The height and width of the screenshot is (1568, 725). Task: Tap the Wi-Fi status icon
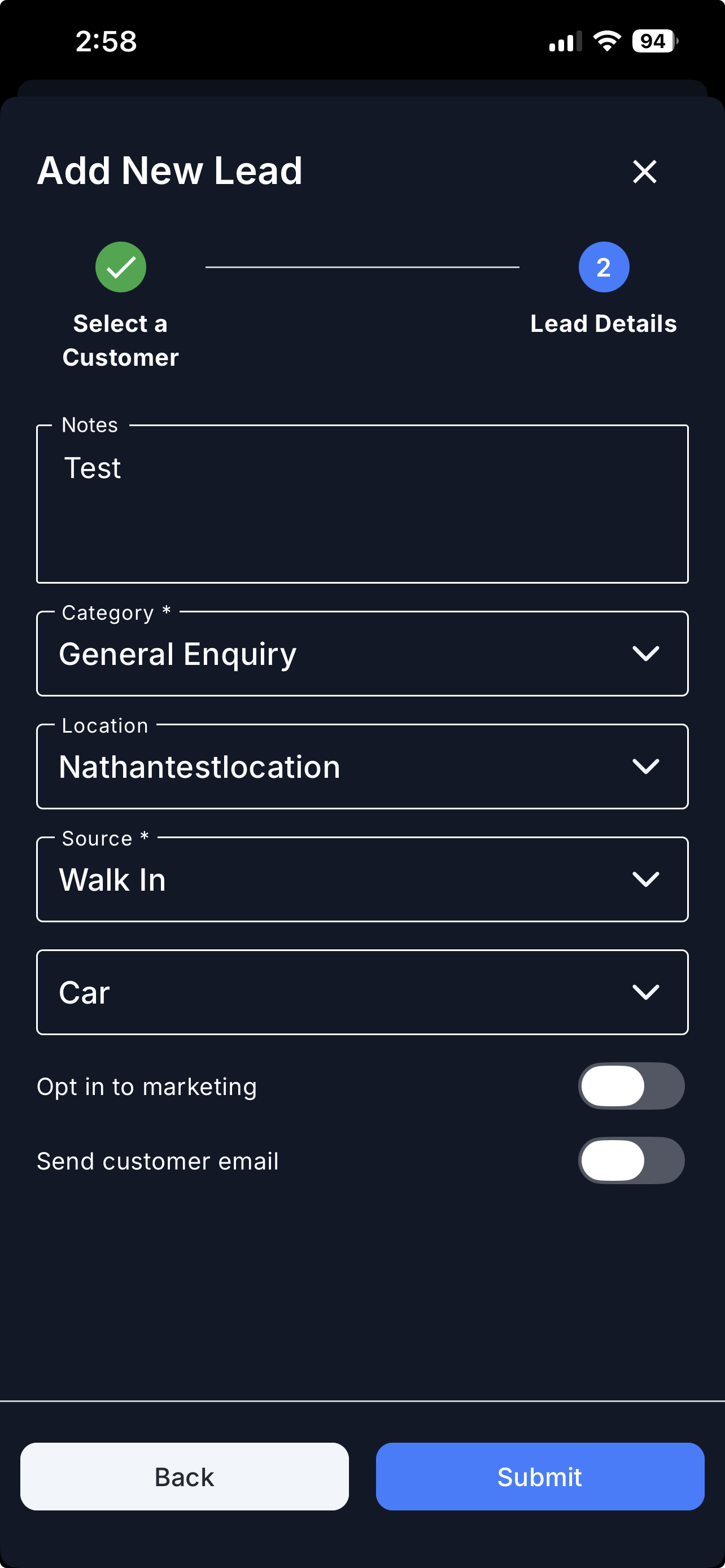[x=606, y=41]
